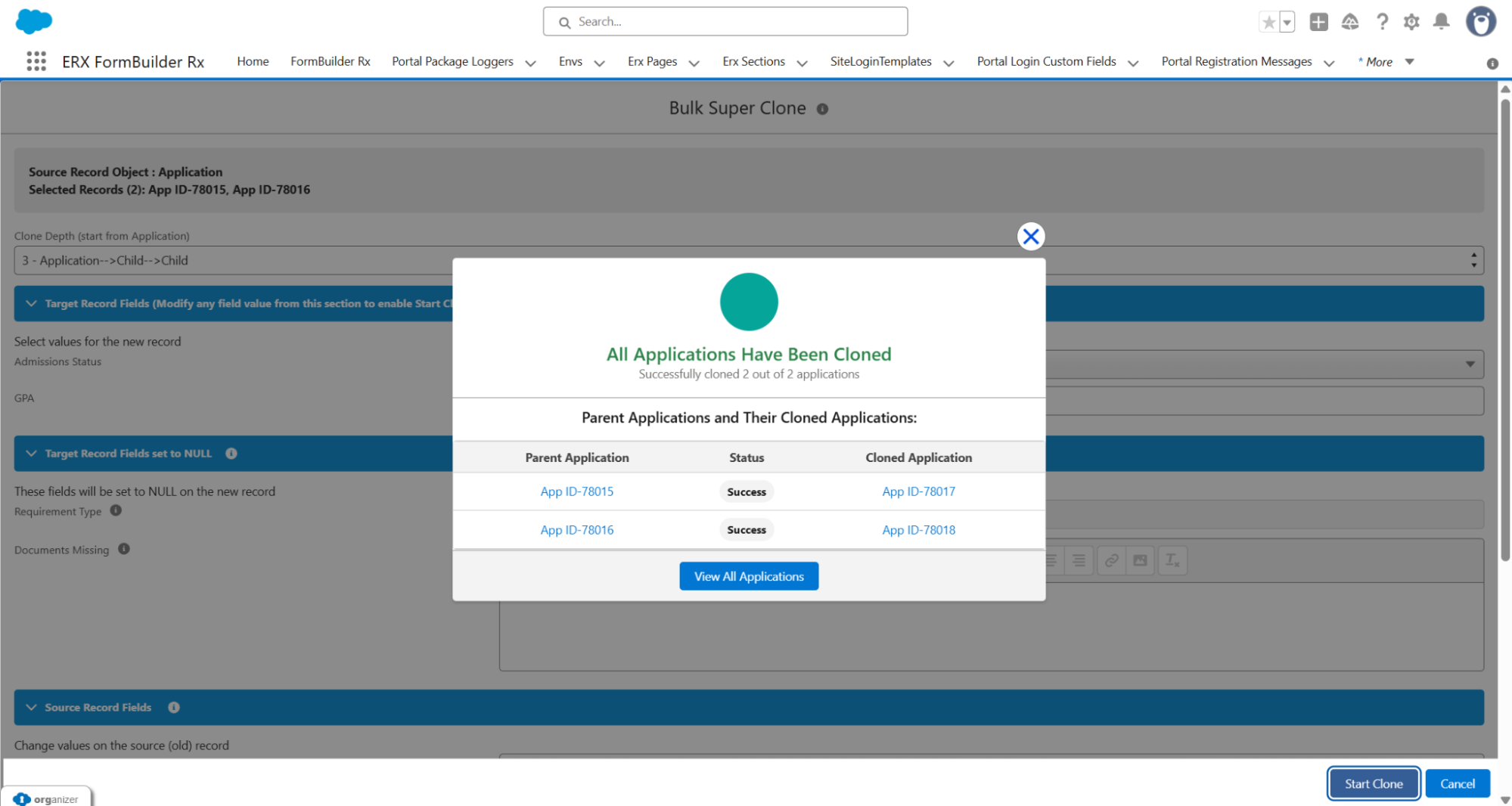Open the user profile avatar
This screenshot has height=806, width=1512.
click(x=1480, y=22)
